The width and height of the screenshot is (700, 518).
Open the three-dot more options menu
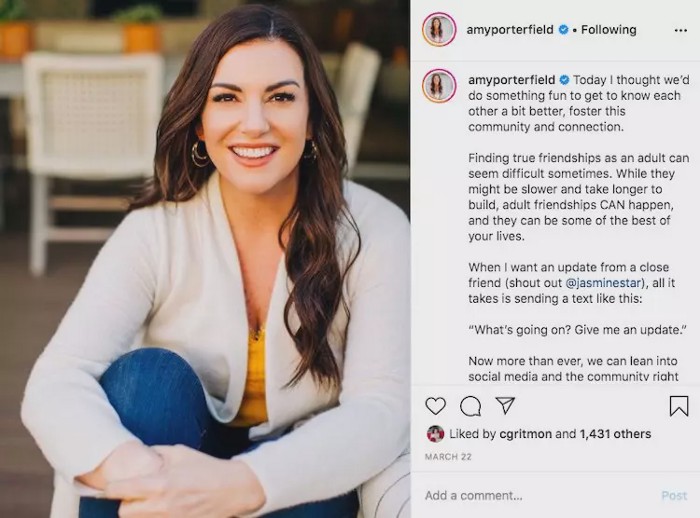(680, 30)
